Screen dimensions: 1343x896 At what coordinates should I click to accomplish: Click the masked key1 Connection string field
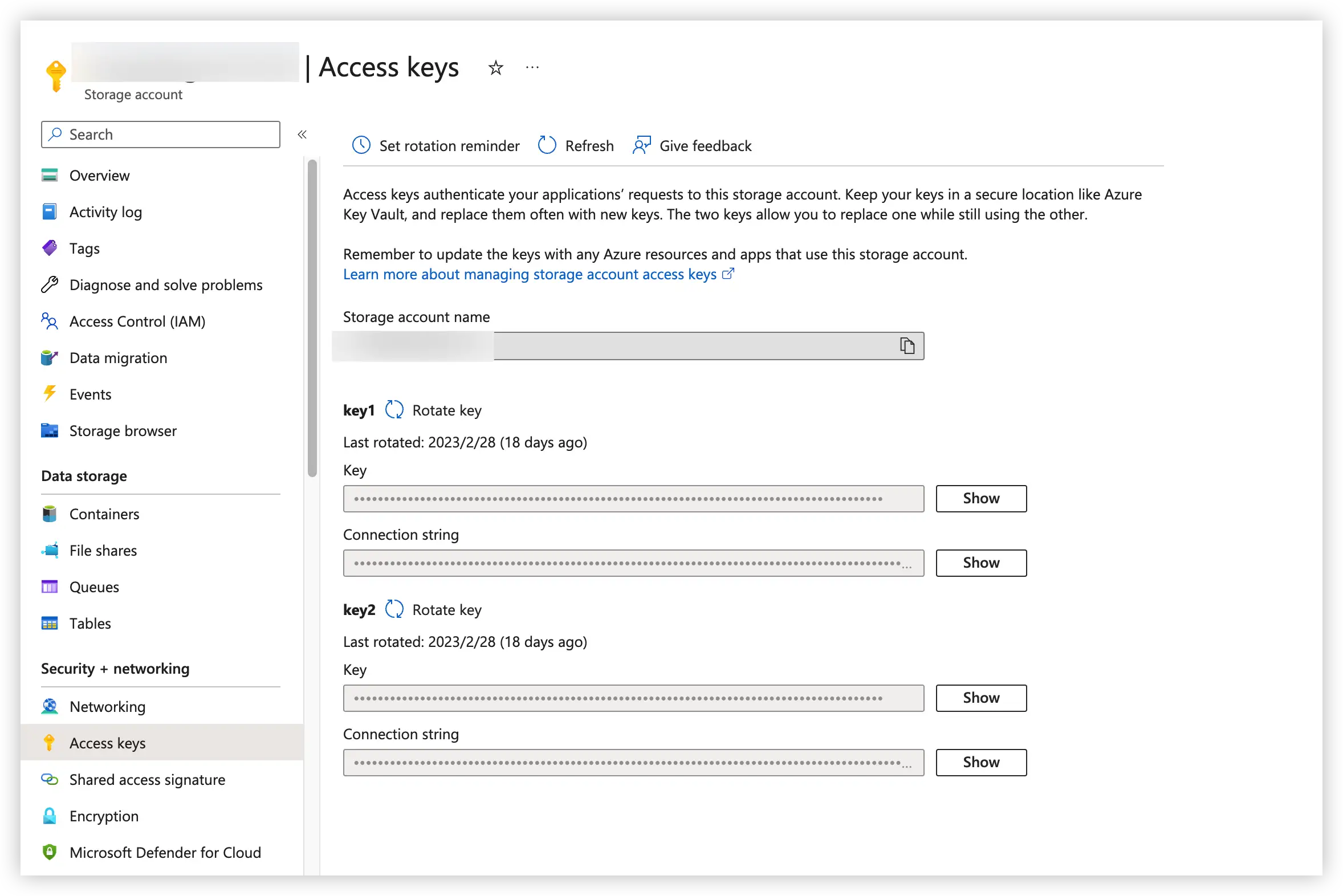pyautogui.click(x=633, y=564)
